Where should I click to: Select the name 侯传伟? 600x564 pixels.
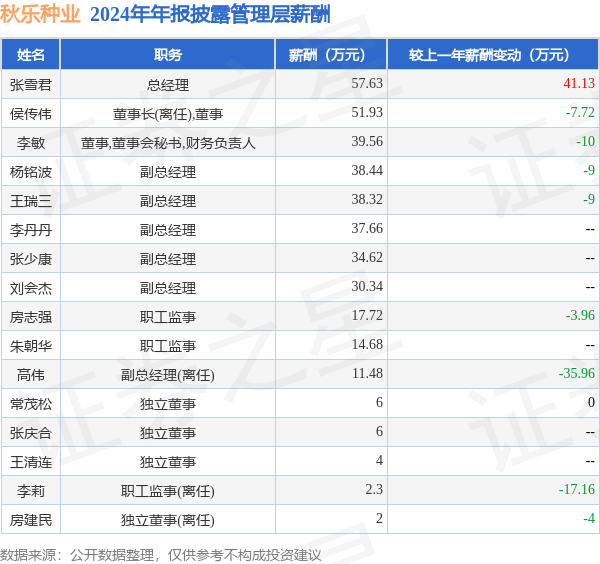[x=31, y=113]
